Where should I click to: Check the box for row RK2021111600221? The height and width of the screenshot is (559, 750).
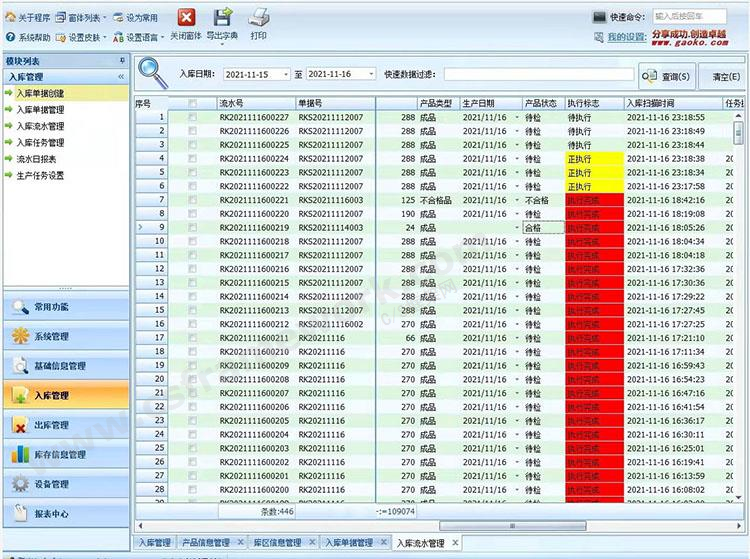coord(192,200)
